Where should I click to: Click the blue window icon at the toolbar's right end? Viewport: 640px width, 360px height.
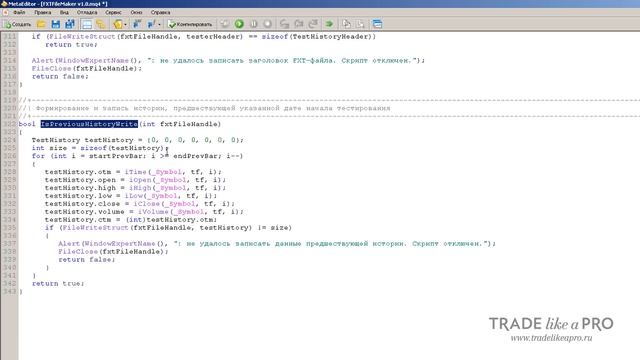coord(378,24)
